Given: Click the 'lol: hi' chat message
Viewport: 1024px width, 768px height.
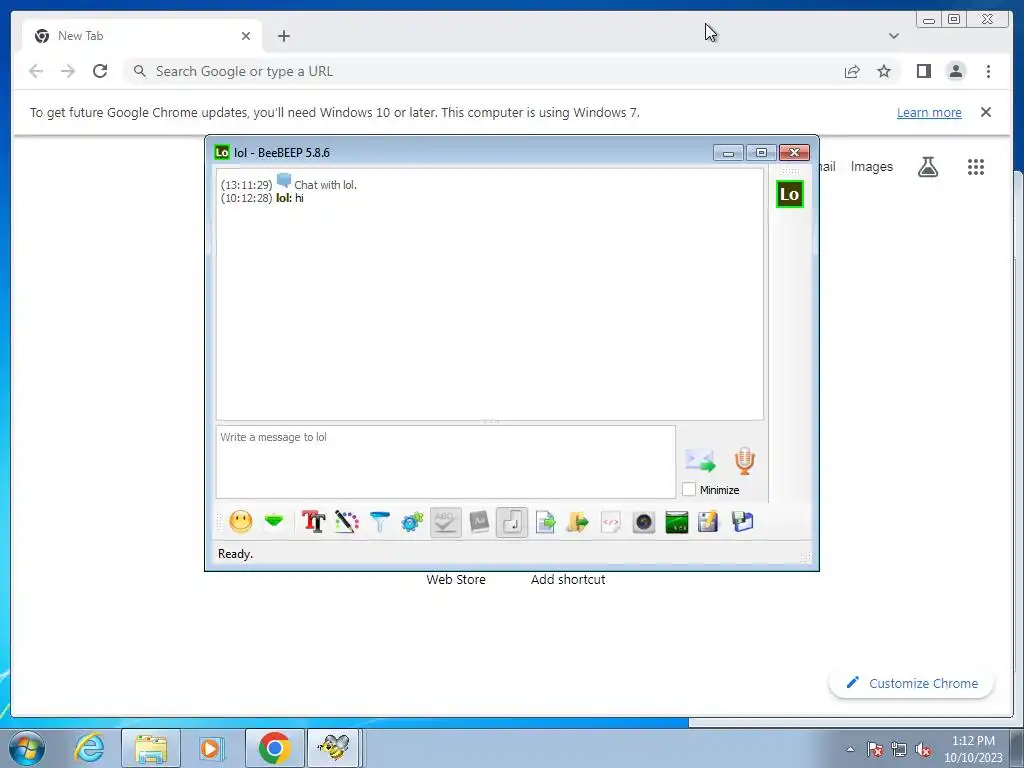Looking at the screenshot, I should coord(289,198).
